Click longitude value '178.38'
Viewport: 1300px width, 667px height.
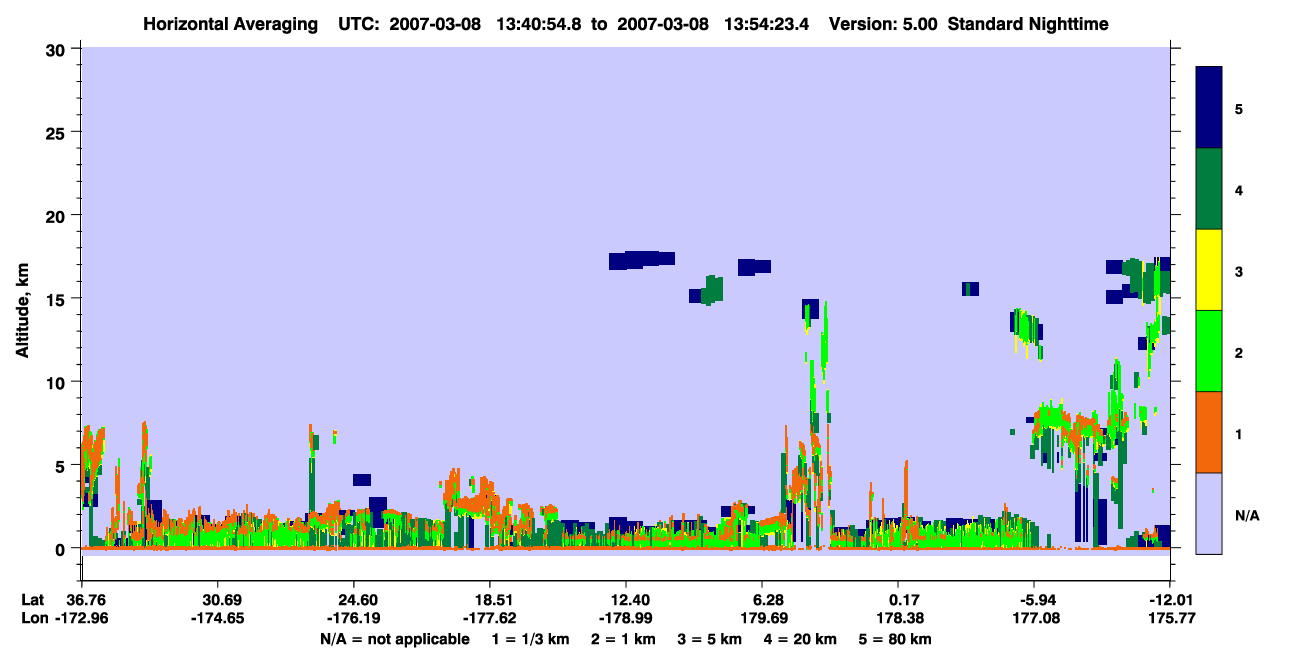click(x=898, y=619)
